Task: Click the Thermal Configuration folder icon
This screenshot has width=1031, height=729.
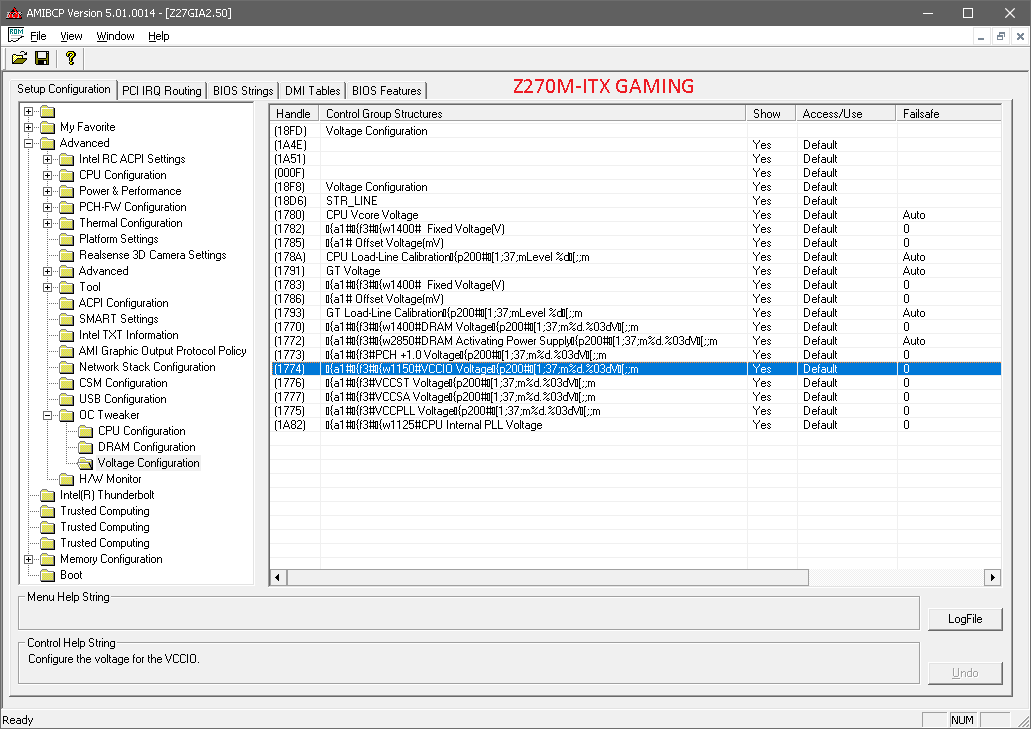Action: [x=66, y=223]
